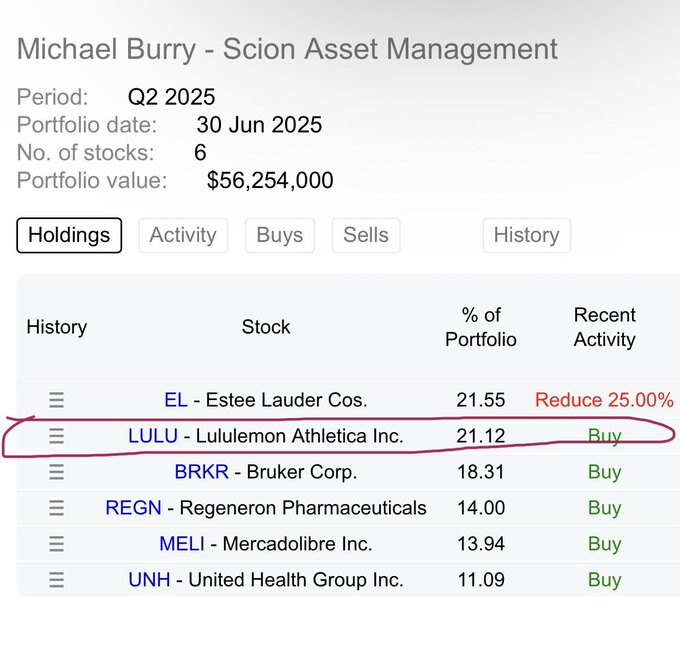This screenshot has width=680, height=655.
Task: Click the Stock column header
Action: tap(266, 327)
